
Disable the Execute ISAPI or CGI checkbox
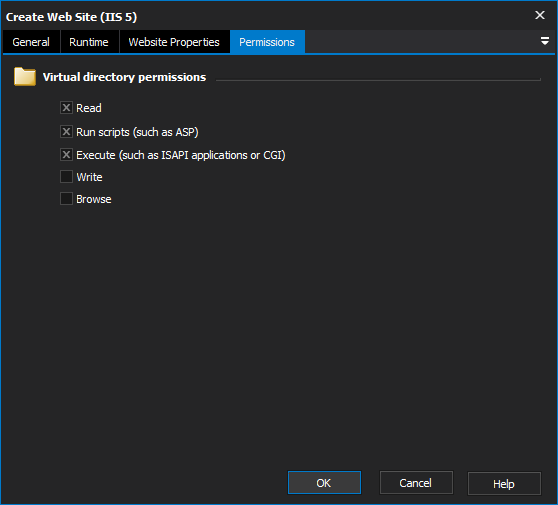click(x=66, y=155)
